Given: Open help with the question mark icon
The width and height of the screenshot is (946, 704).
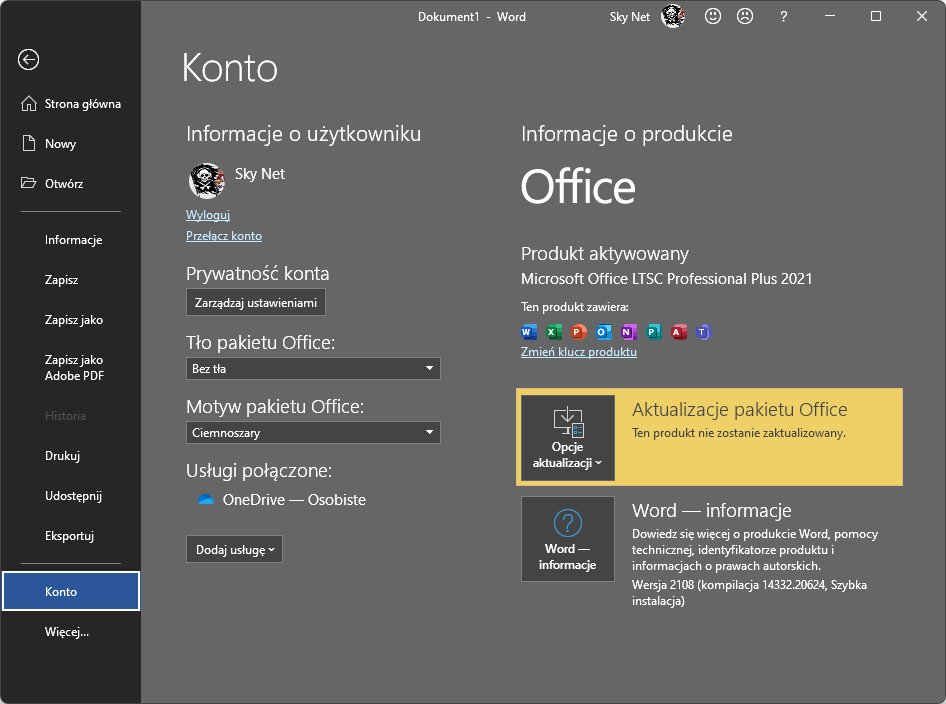Looking at the screenshot, I should click(x=783, y=17).
